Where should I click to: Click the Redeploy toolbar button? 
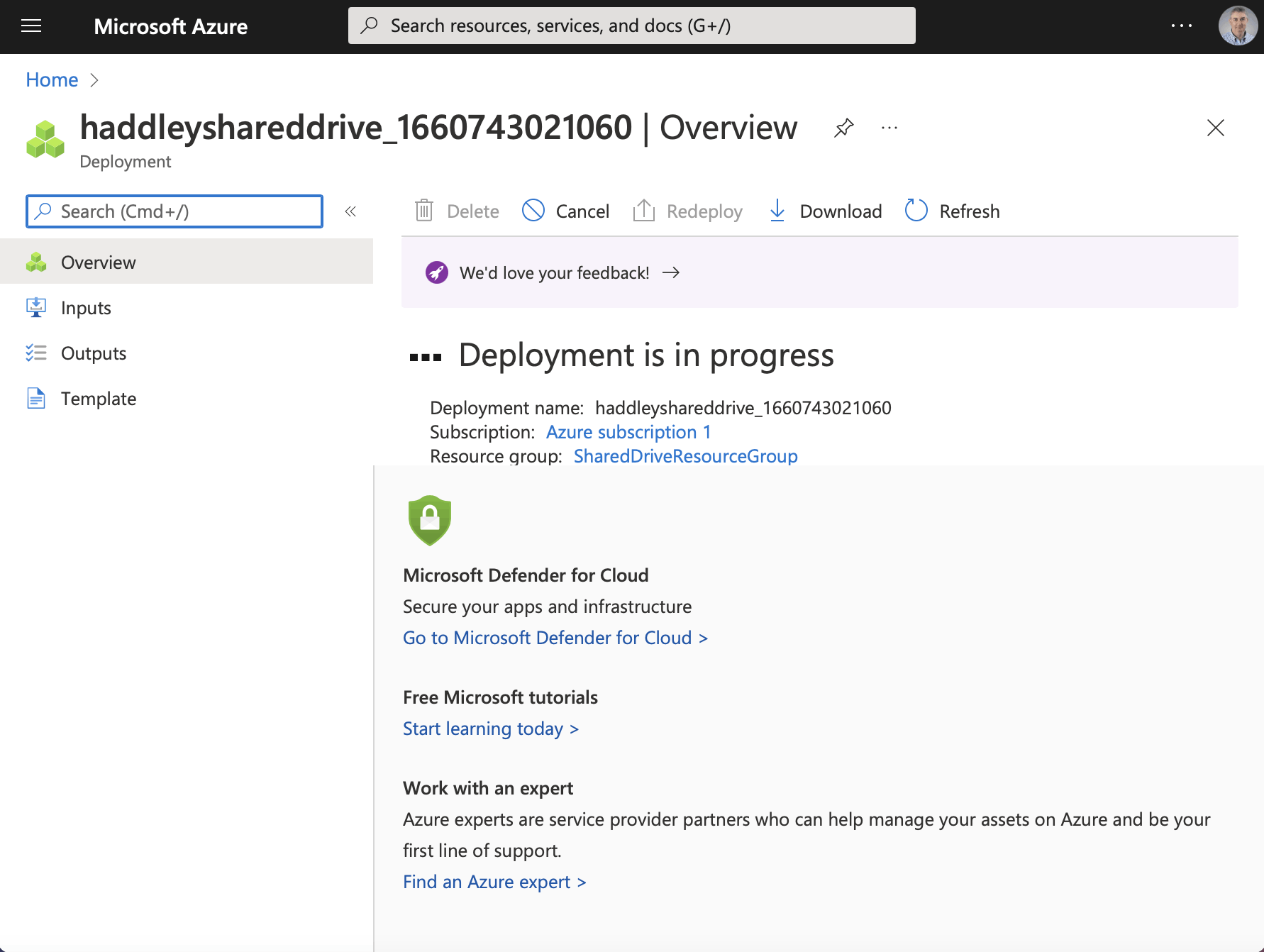(687, 211)
